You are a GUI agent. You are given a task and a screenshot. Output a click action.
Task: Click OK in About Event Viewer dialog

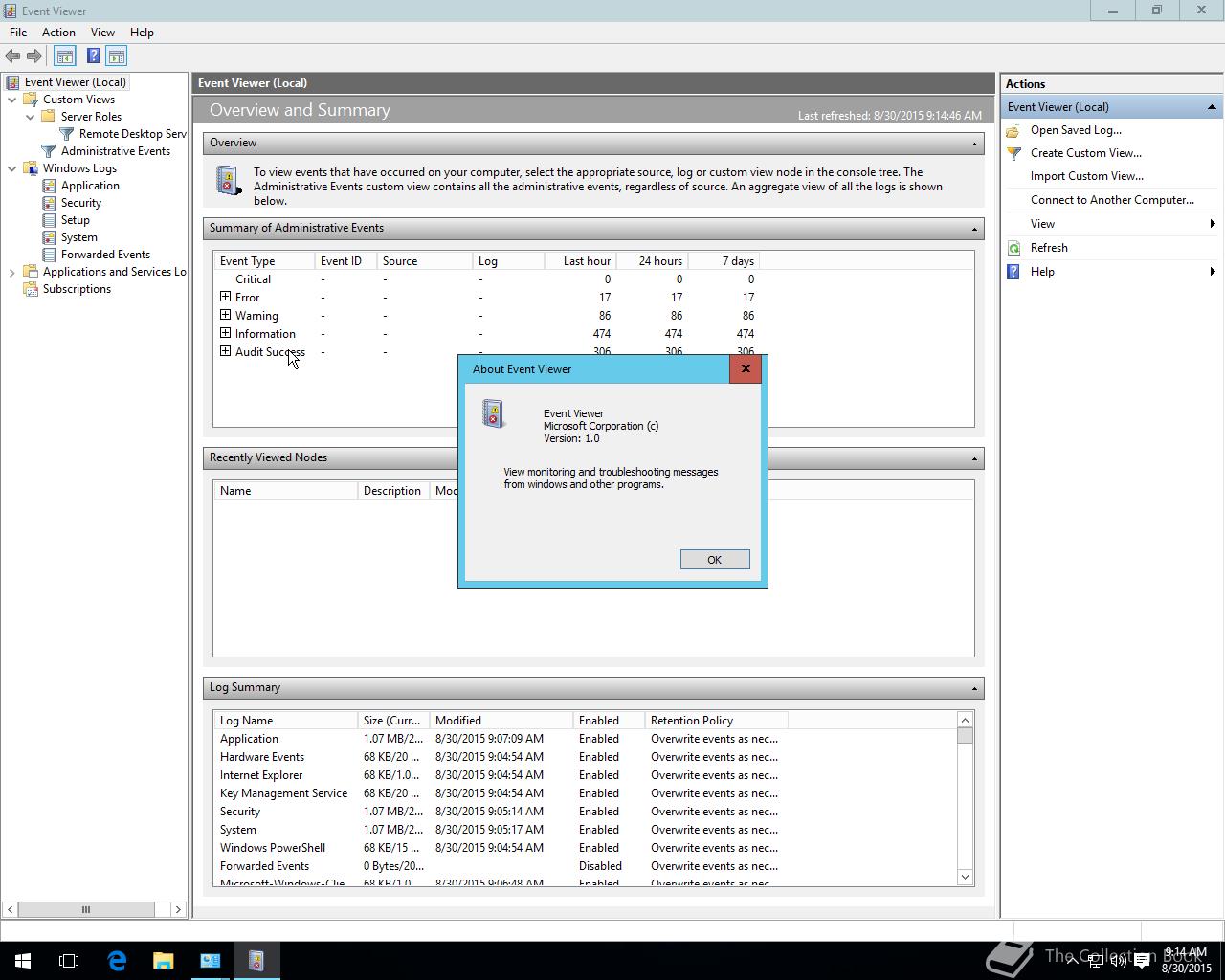pos(715,560)
